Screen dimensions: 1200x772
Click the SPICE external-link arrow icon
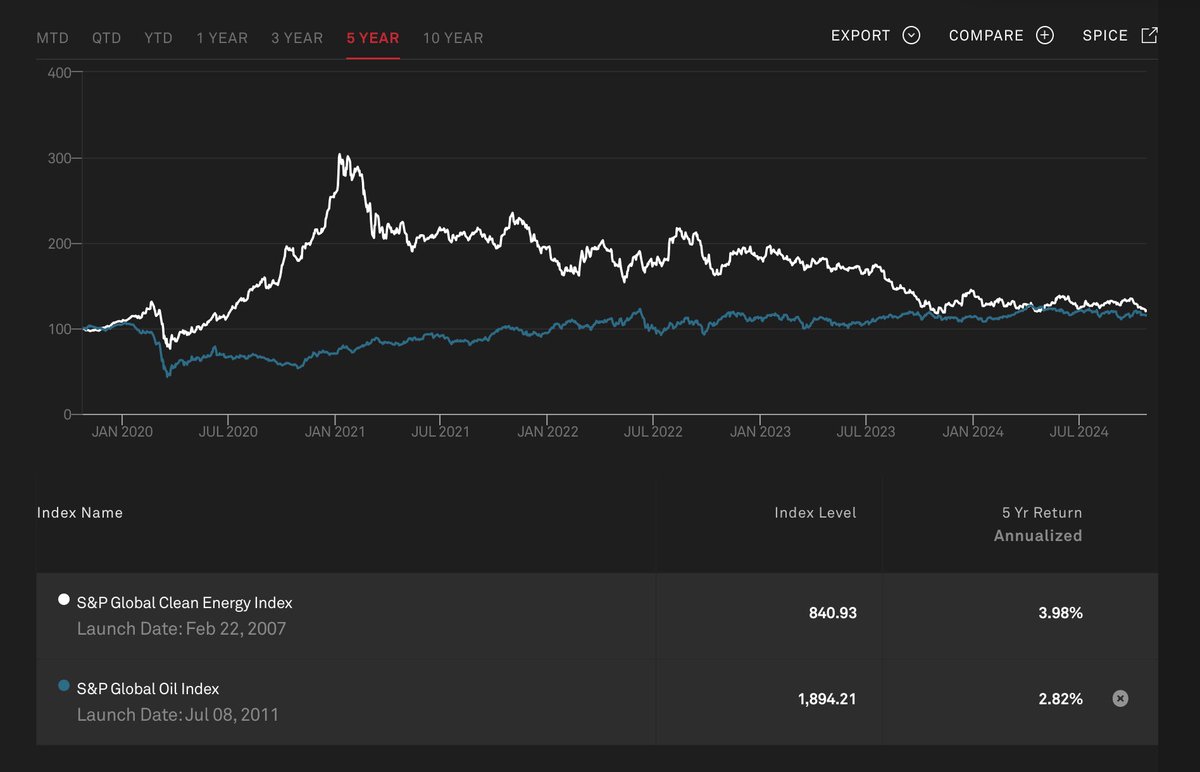coord(1149,36)
